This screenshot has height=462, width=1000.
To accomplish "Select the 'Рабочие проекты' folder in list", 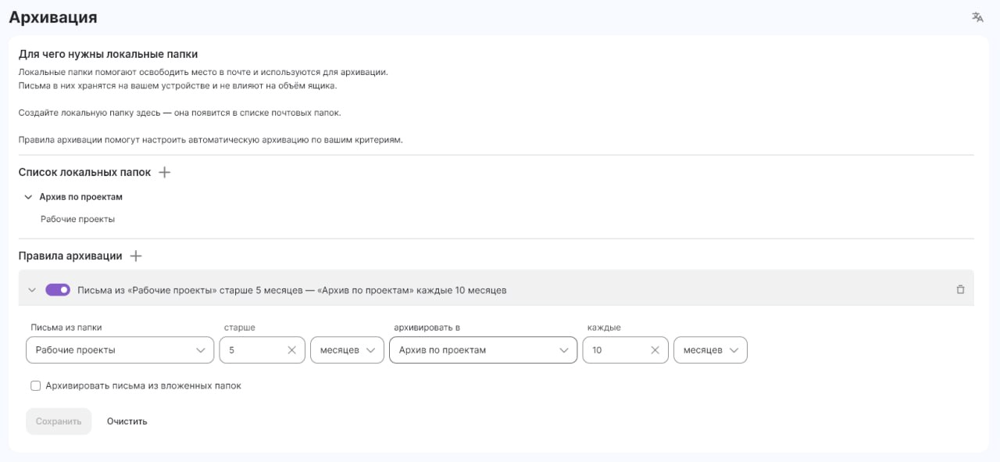I will 78,219.
